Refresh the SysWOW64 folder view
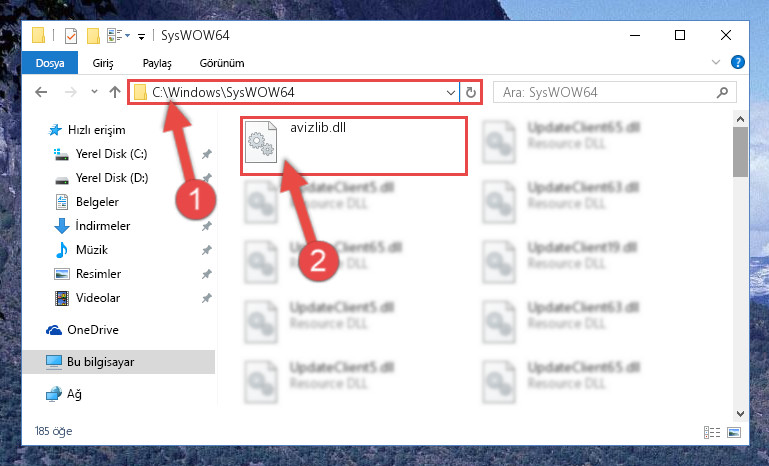Viewport: 769px width, 466px height. pos(471,92)
